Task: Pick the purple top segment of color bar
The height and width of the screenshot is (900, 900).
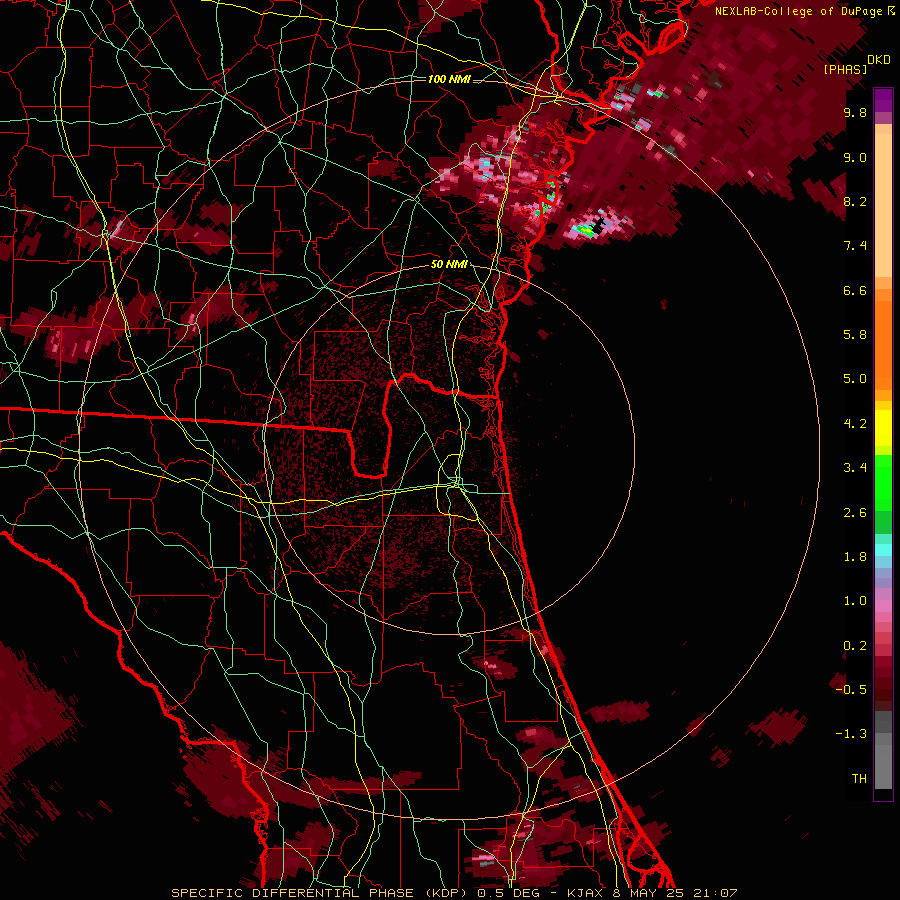Action: 883,100
